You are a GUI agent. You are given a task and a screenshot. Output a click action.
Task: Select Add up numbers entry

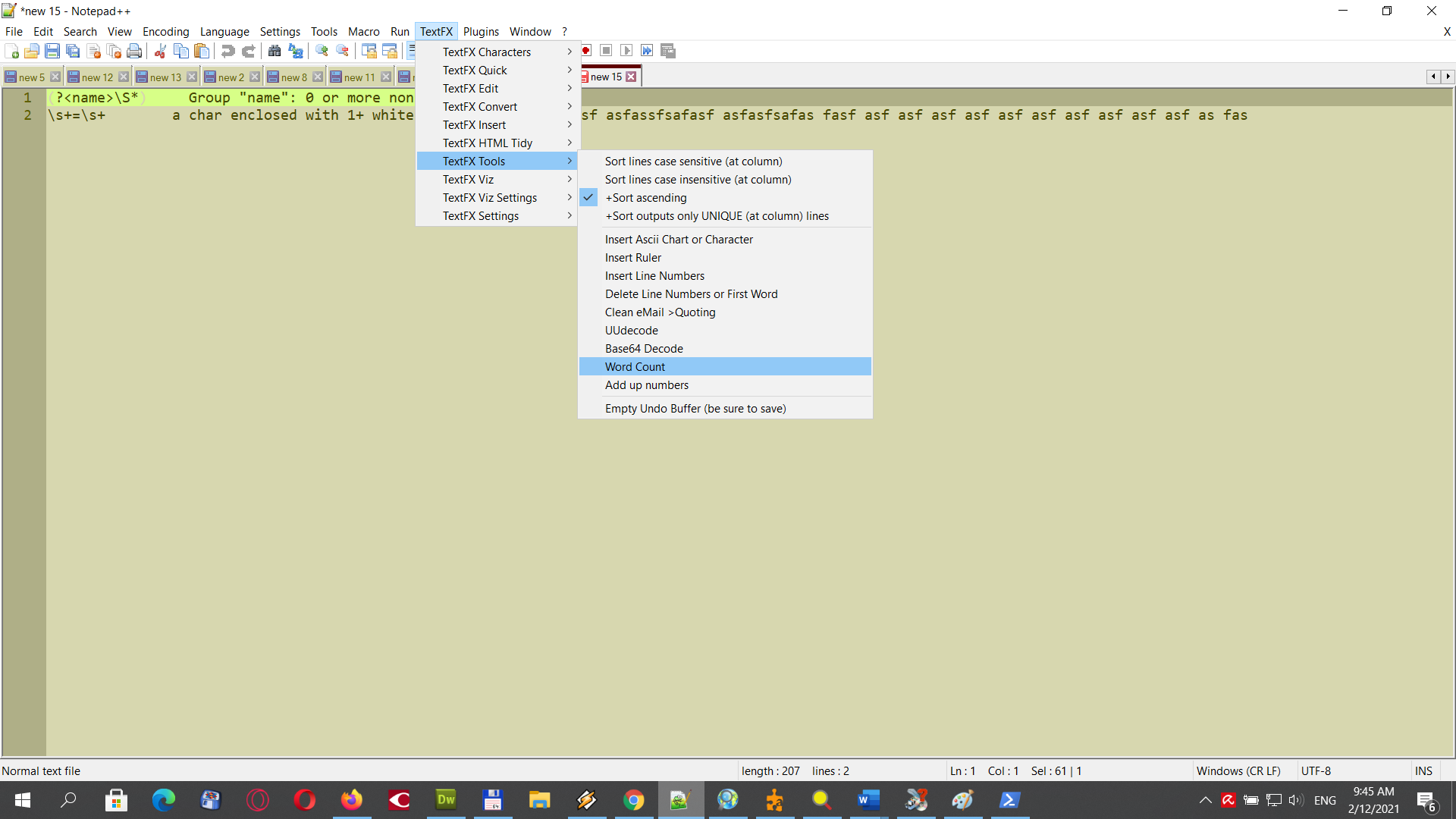click(725, 385)
